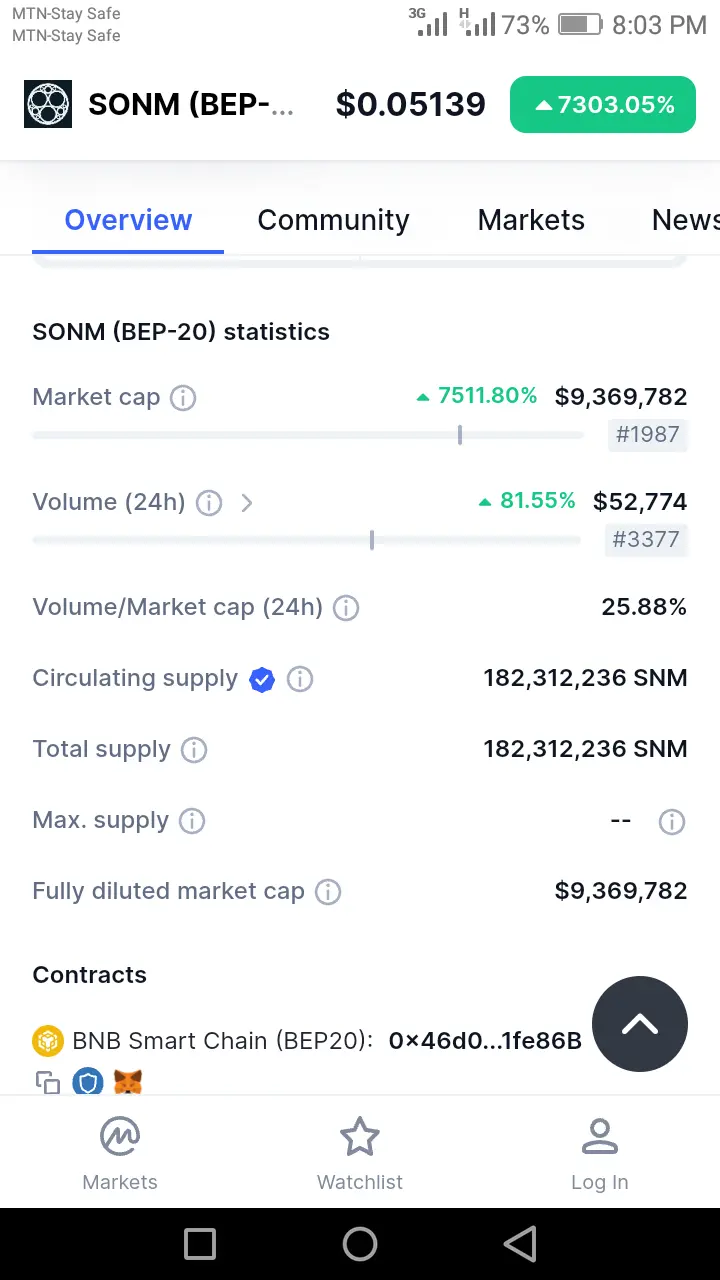Viewport: 720px width, 1280px height.
Task: Add token to MetaMask fox icon
Action: [127, 1082]
